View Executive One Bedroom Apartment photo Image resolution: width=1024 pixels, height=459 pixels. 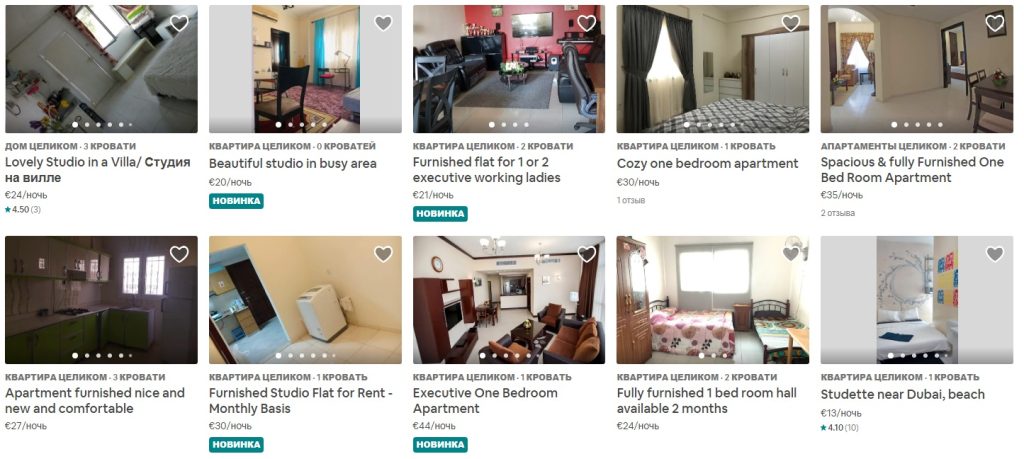click(509, 300)
